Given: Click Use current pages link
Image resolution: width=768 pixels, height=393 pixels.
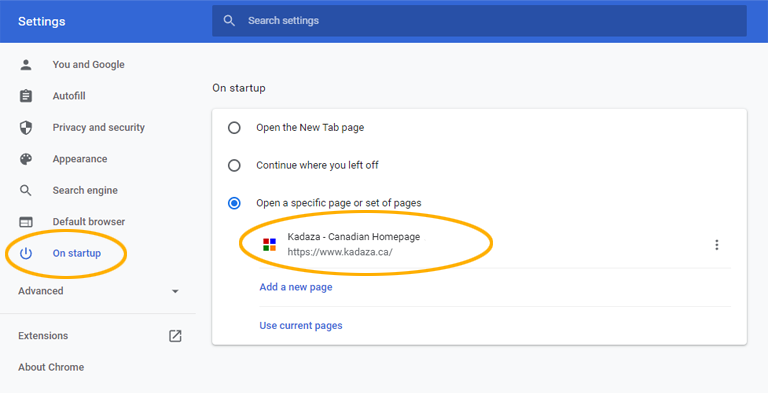Looking at the screenshot, I should tap(301, 325).
